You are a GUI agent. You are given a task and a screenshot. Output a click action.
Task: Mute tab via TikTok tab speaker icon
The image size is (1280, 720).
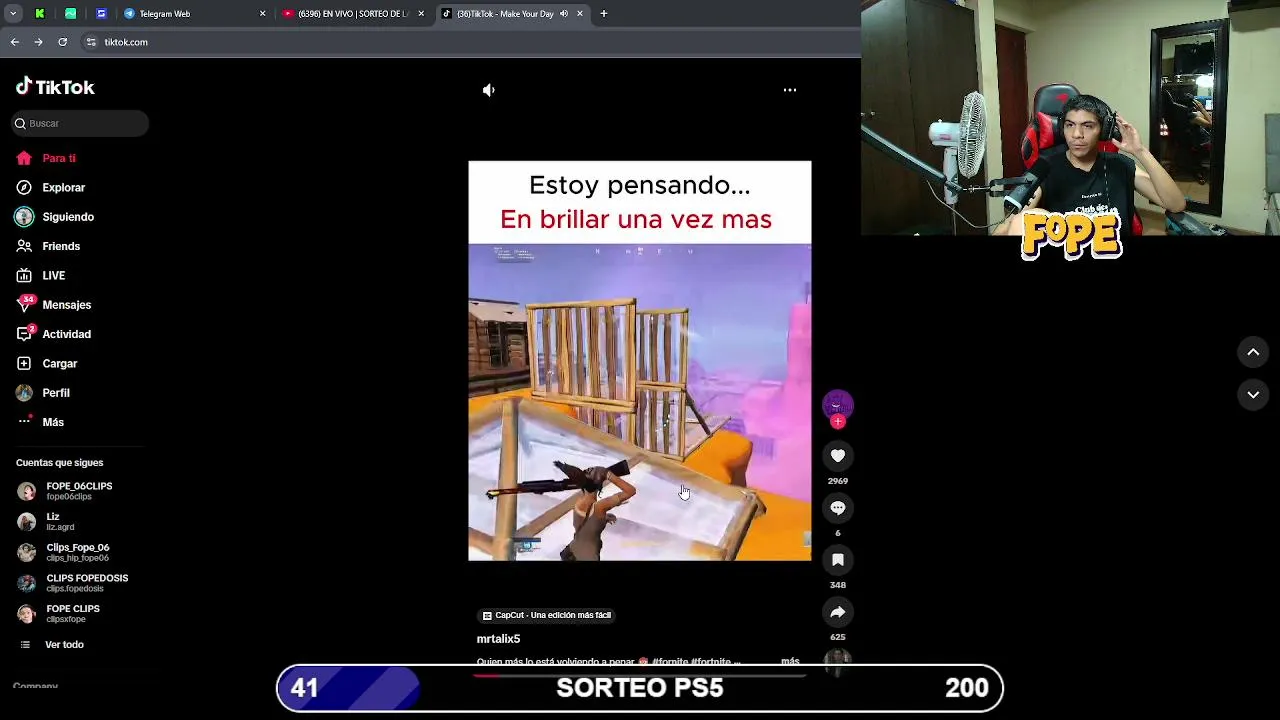[563, 14]
